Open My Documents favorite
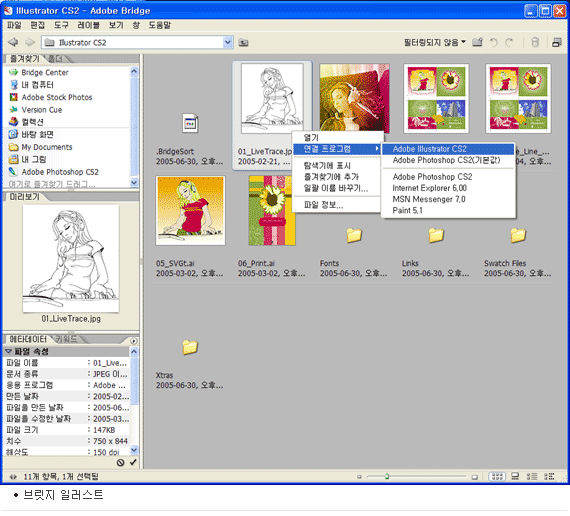 47,147
